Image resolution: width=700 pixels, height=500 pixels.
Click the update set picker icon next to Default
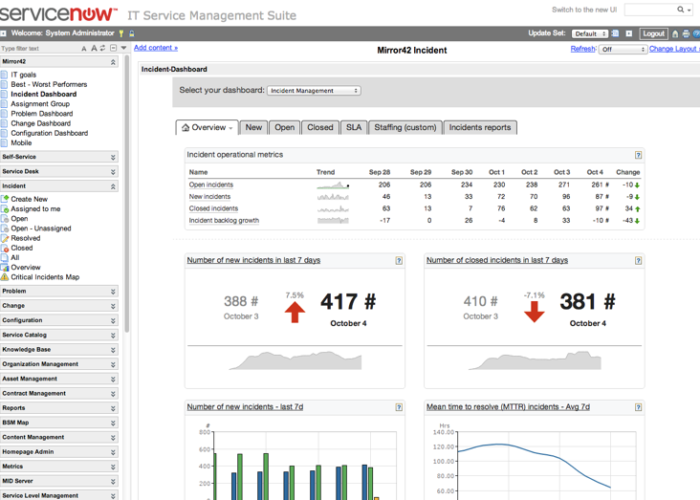pyautogui.click(x=615, y=33)
